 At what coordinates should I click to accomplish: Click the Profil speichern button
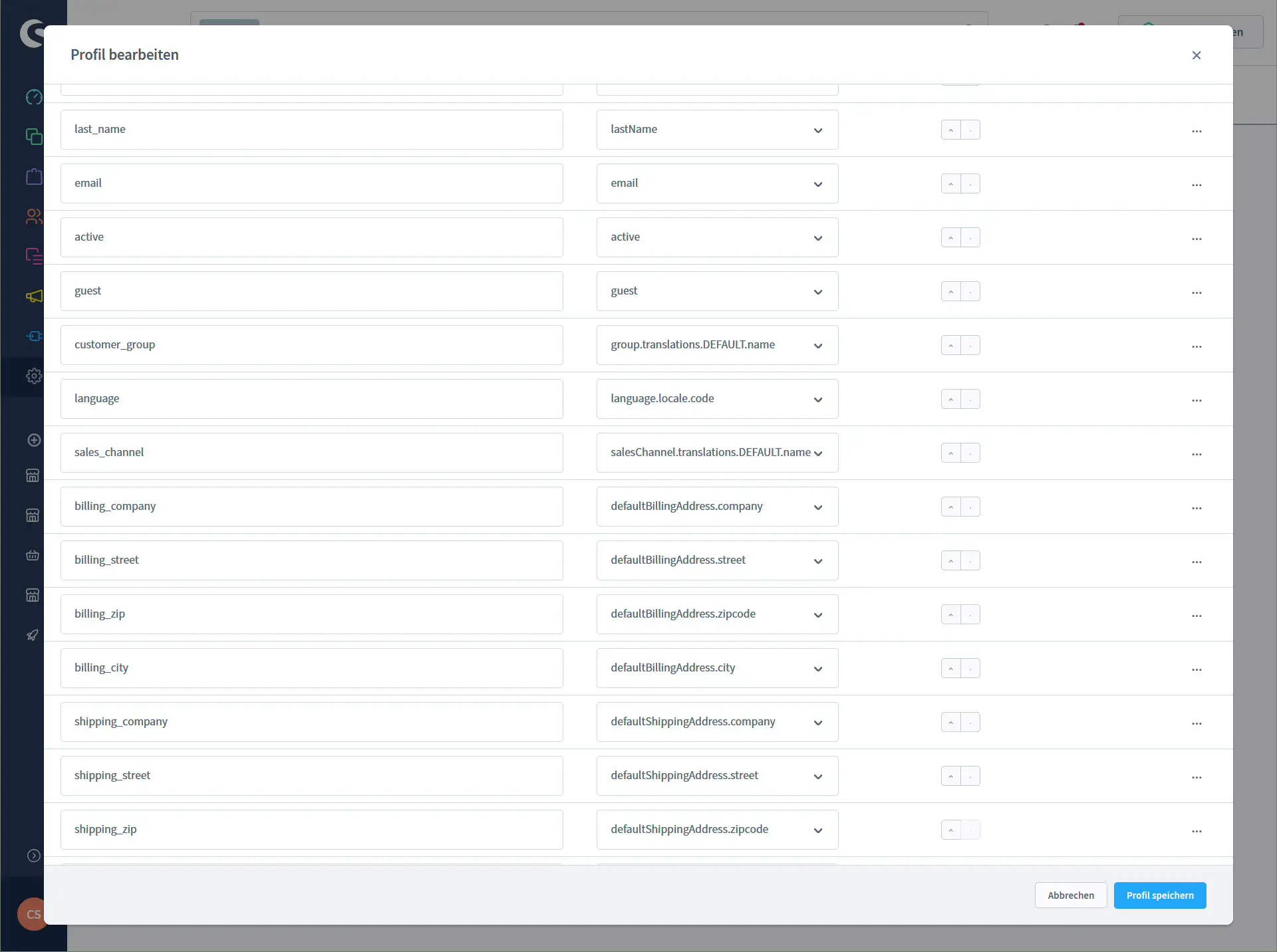(x=1159, y=895)
